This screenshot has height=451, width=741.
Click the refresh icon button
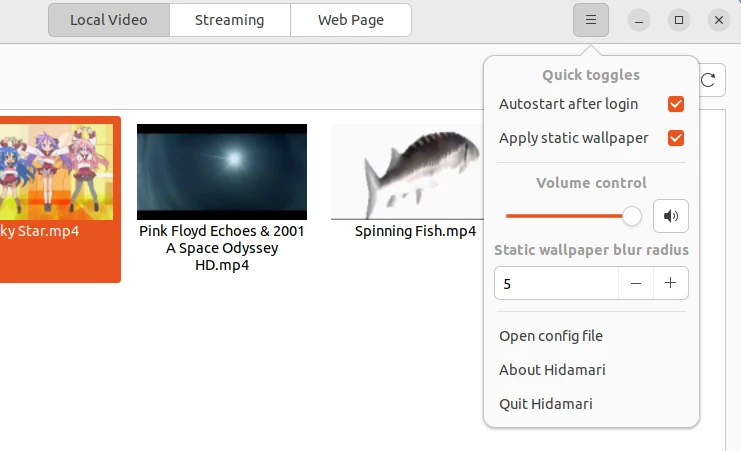(709, 81)
